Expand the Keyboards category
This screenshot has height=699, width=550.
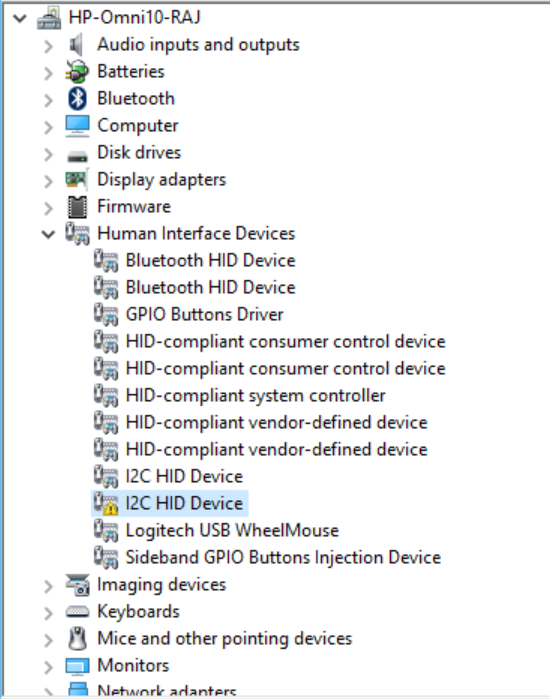click(49, 613)
